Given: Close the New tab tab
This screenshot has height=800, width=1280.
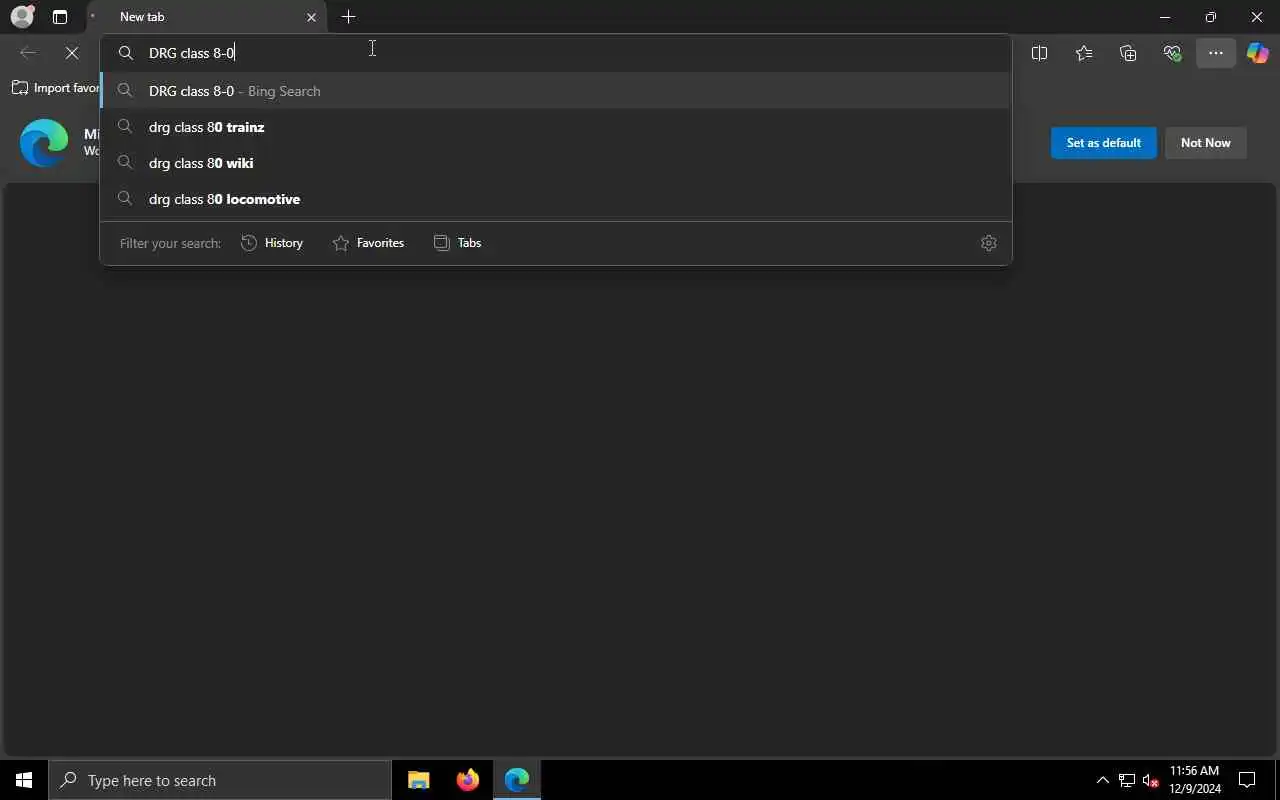Looking at the screenshot, I should (311, 17).
